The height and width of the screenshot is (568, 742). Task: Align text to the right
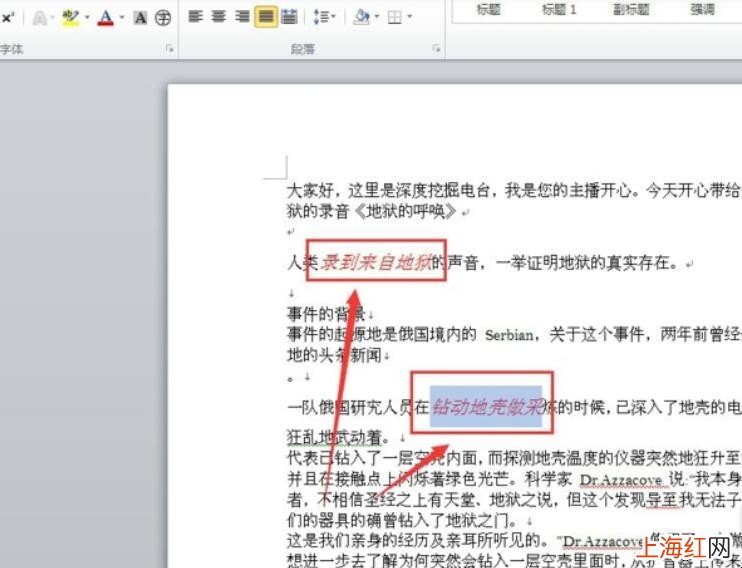(x=242, y=17)
